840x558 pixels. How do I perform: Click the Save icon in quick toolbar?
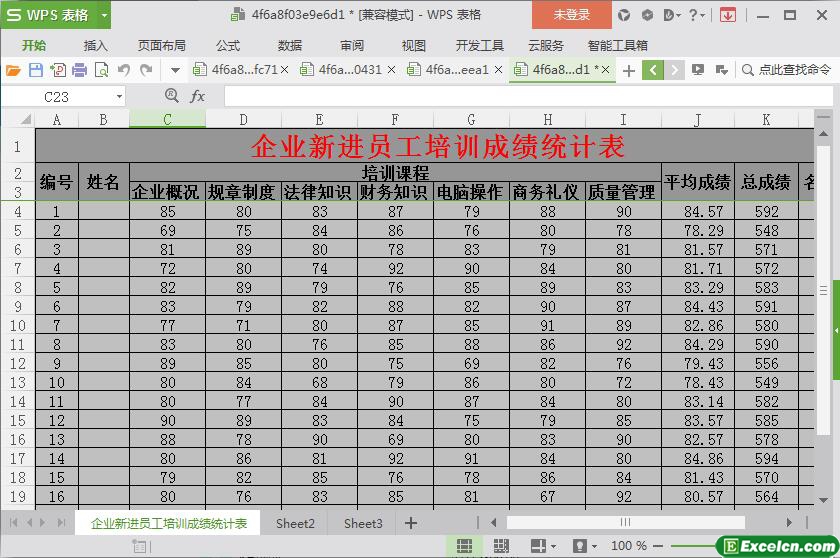(x=35, y=70)
